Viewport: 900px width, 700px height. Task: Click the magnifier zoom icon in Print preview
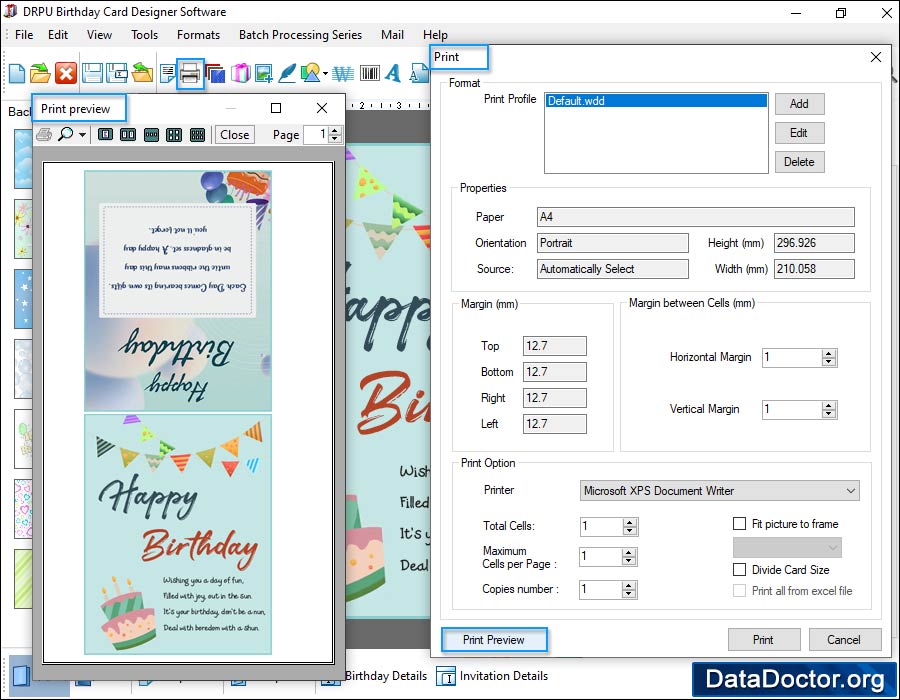(x=66, y=134)
